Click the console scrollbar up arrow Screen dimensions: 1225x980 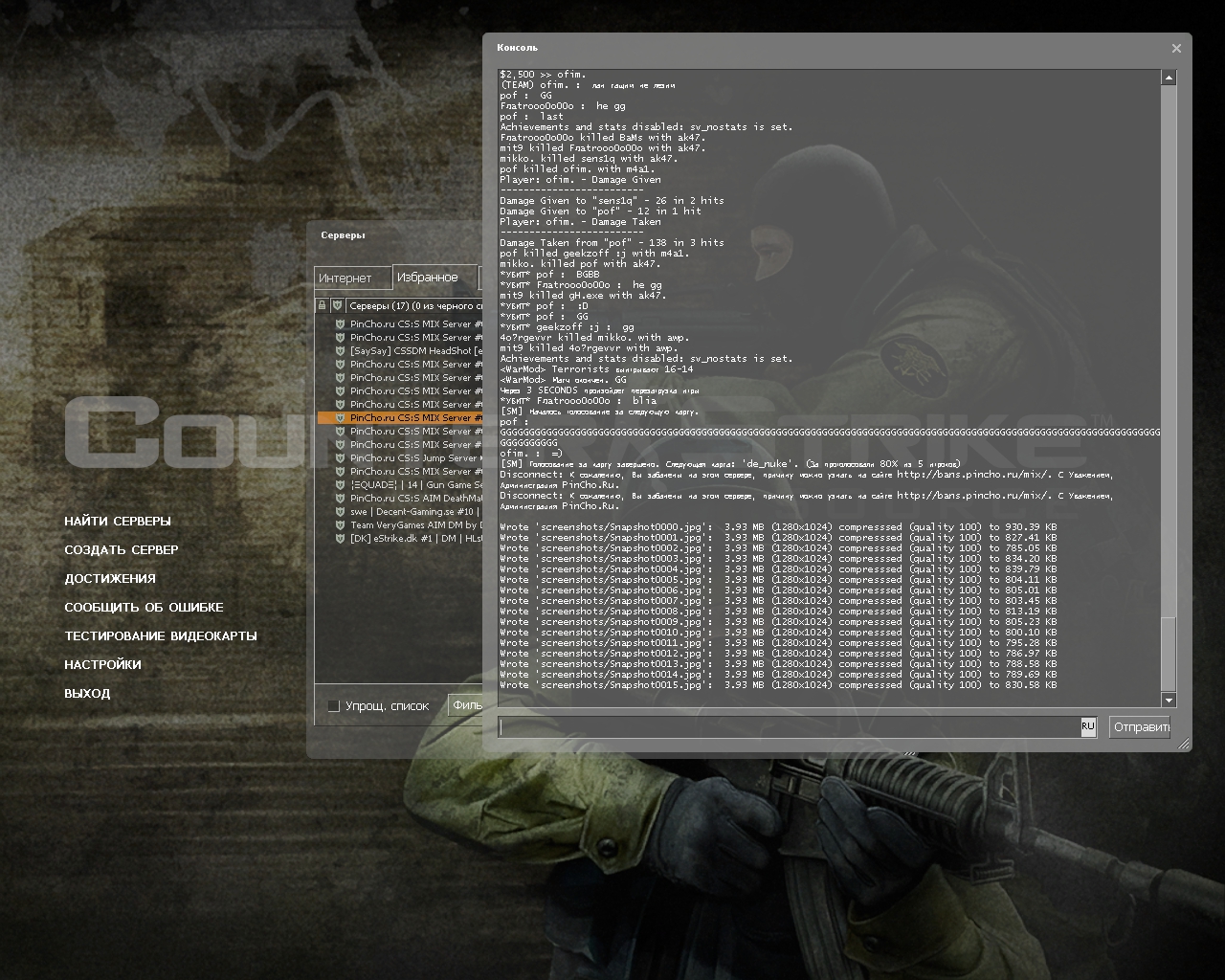click(1169, 78)
